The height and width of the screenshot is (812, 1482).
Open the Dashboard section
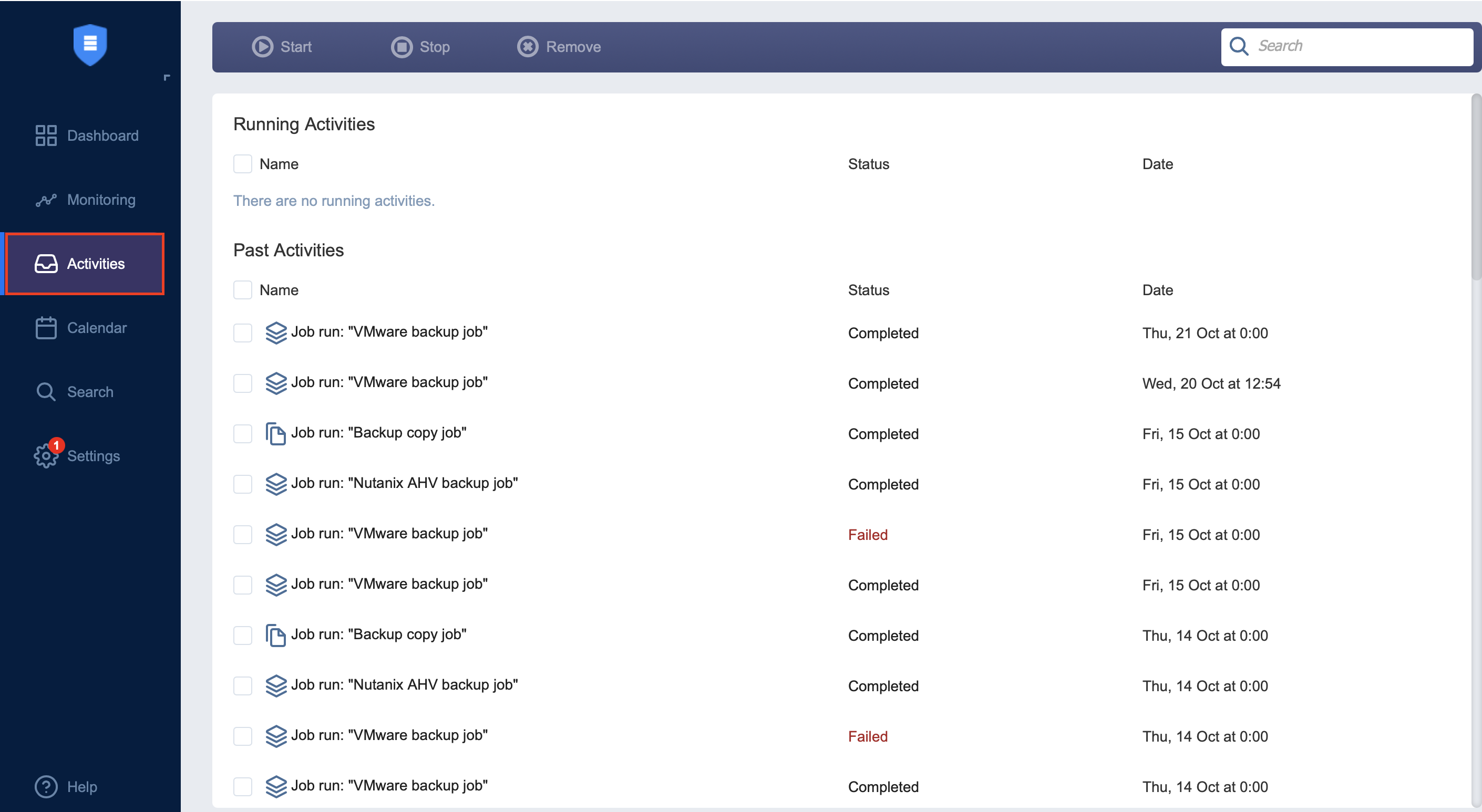tap(87, 136)
